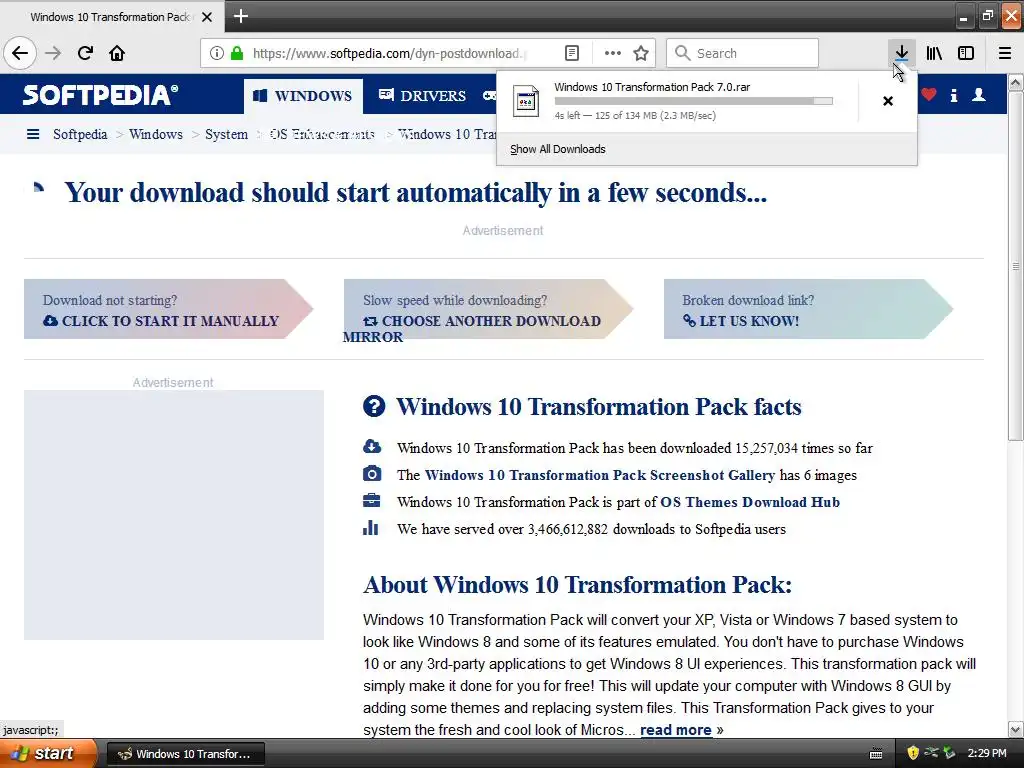Click the question mark facts icon
Screen dimensions: 1024x768
[x=374, y=406]
